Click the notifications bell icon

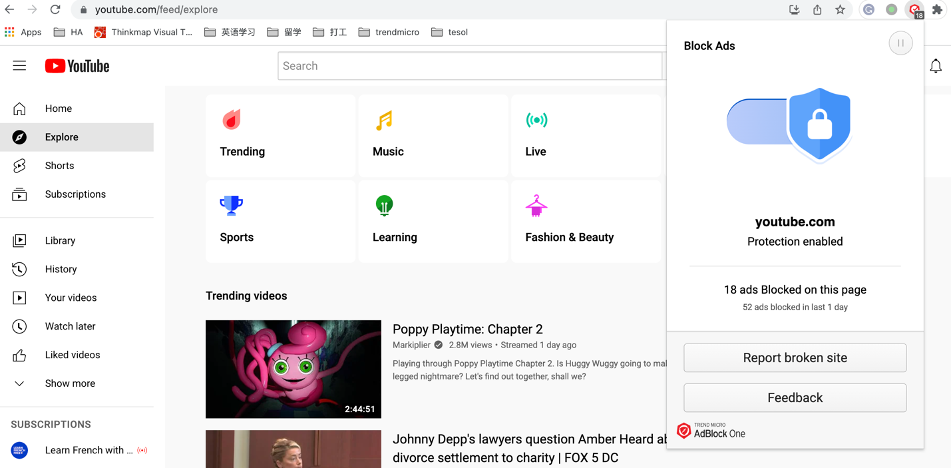pyautogui.click(x=935, y=67)
